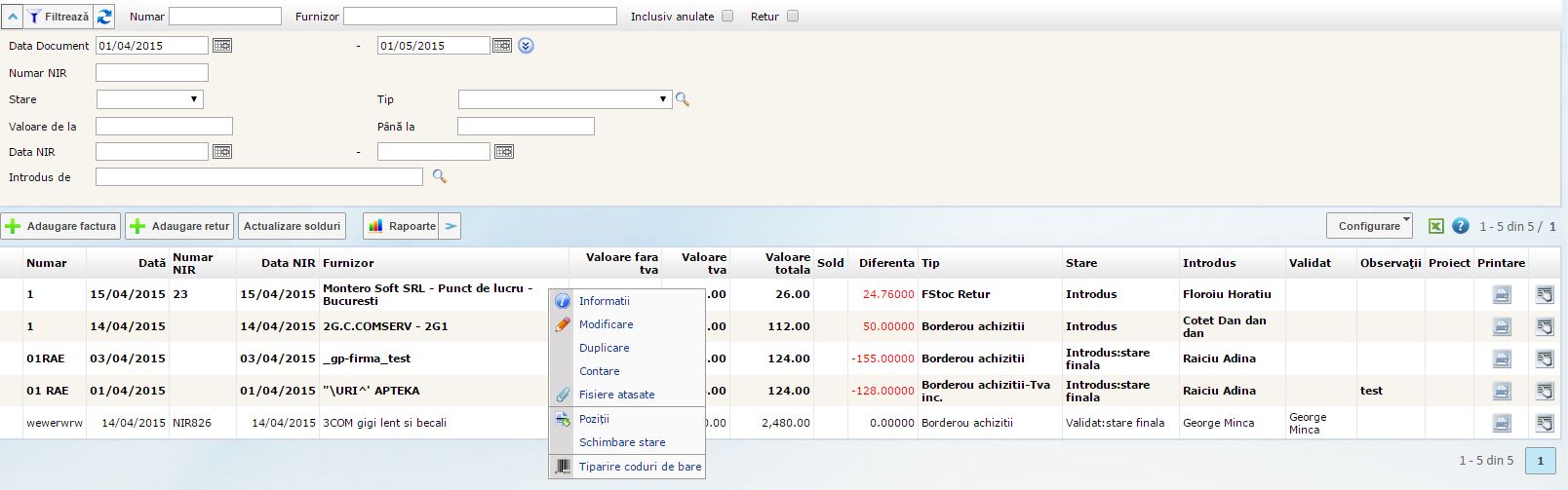The width and height of the screenshot is (1568, 490).
Task: Click search icon beside Introdus de field
Action: 440,177
